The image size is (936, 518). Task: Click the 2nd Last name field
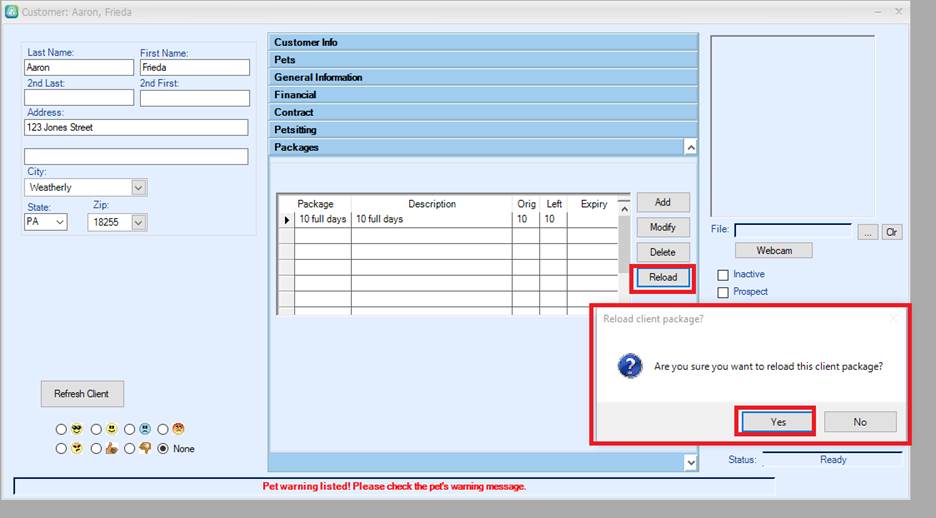(x=79, y=98)
